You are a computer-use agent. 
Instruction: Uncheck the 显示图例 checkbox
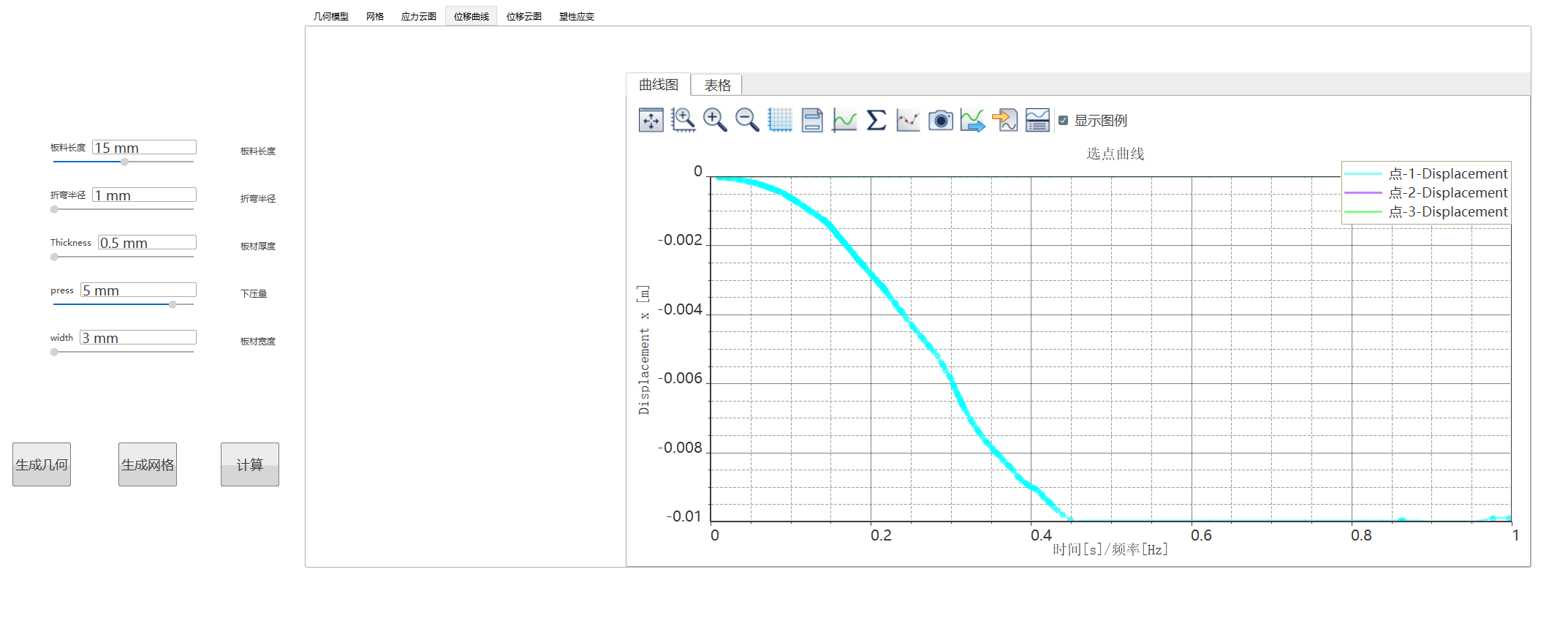point(1064,121)
